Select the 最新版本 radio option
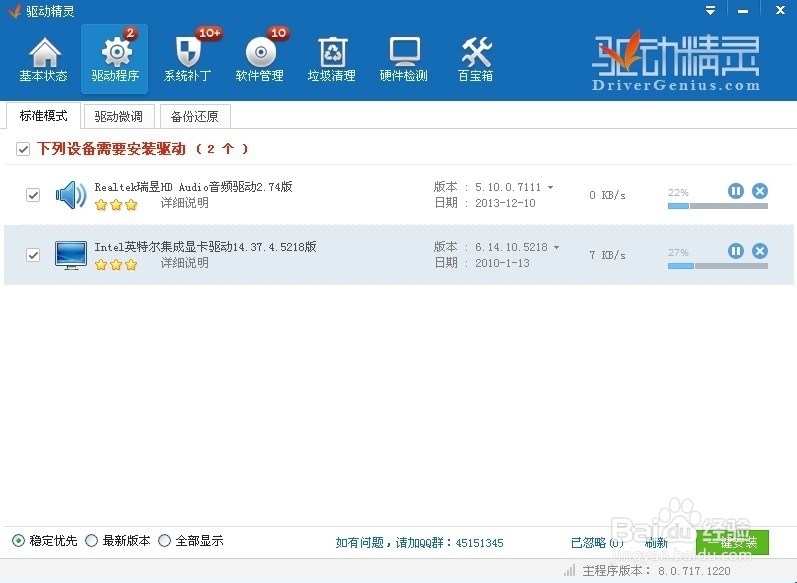 [91, 541]
